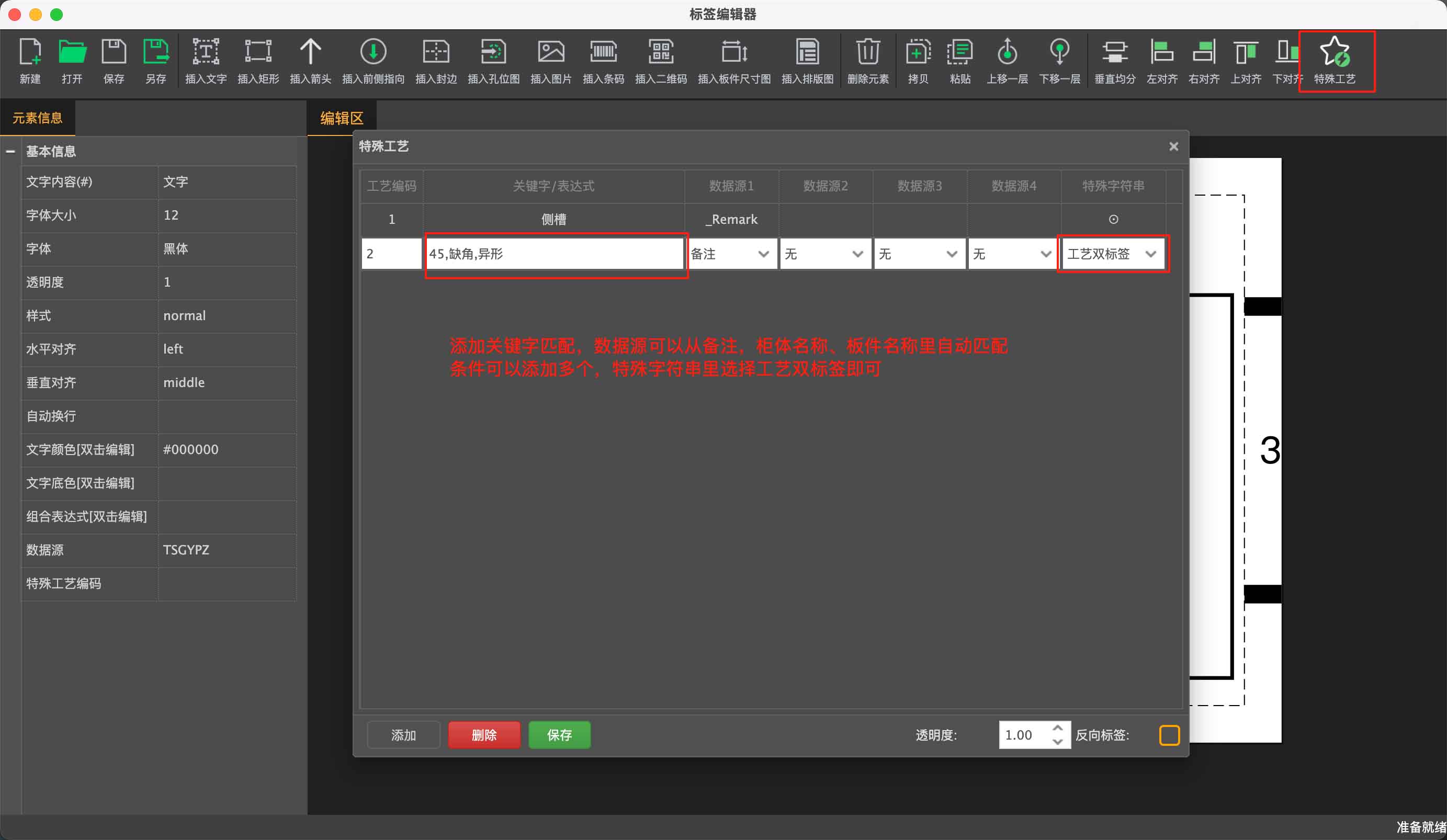Collapse the 基本信息 section

(x=10, y=152)
